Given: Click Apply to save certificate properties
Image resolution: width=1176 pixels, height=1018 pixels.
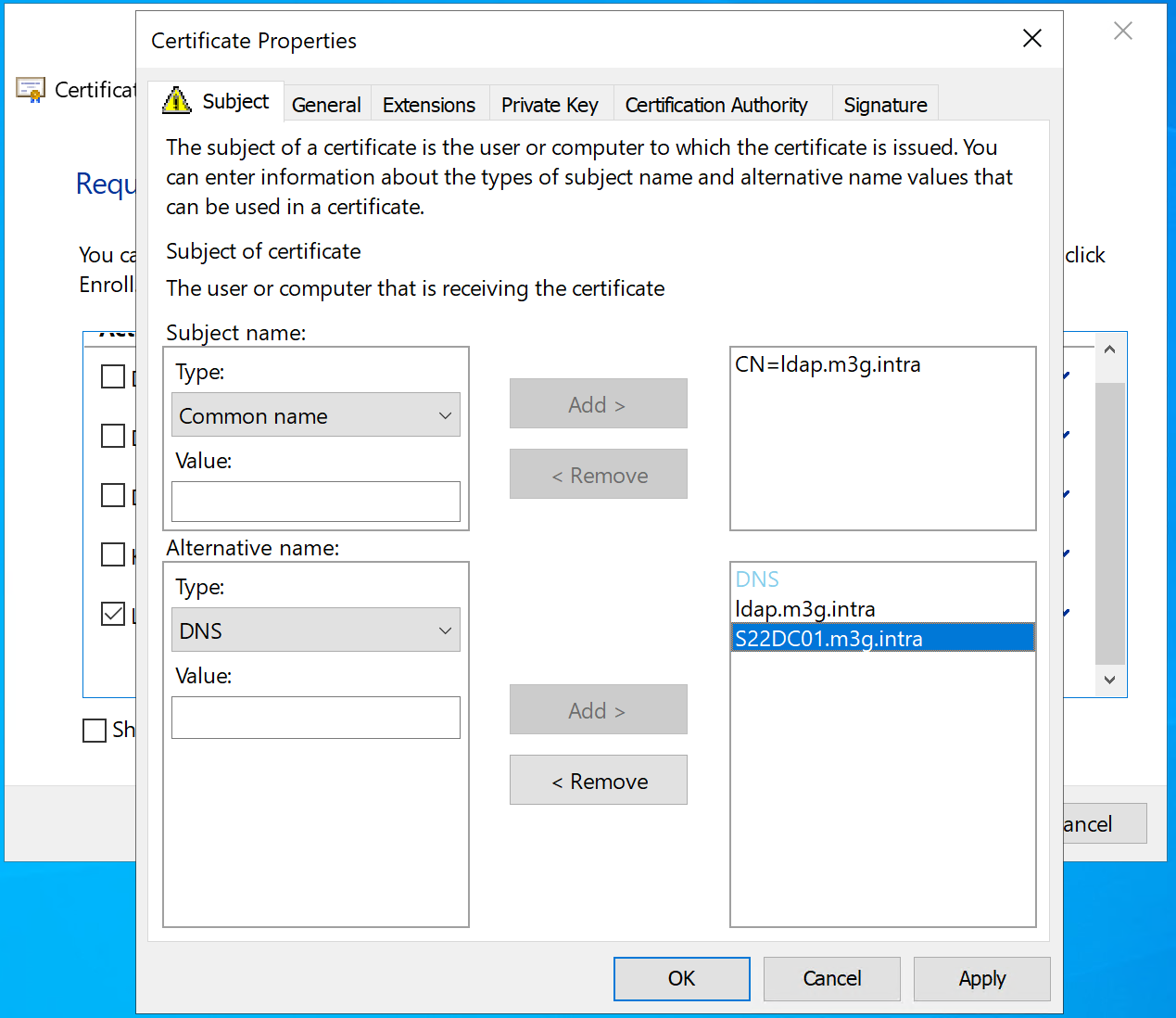Looking at the screenshot, I should (981, 978).
